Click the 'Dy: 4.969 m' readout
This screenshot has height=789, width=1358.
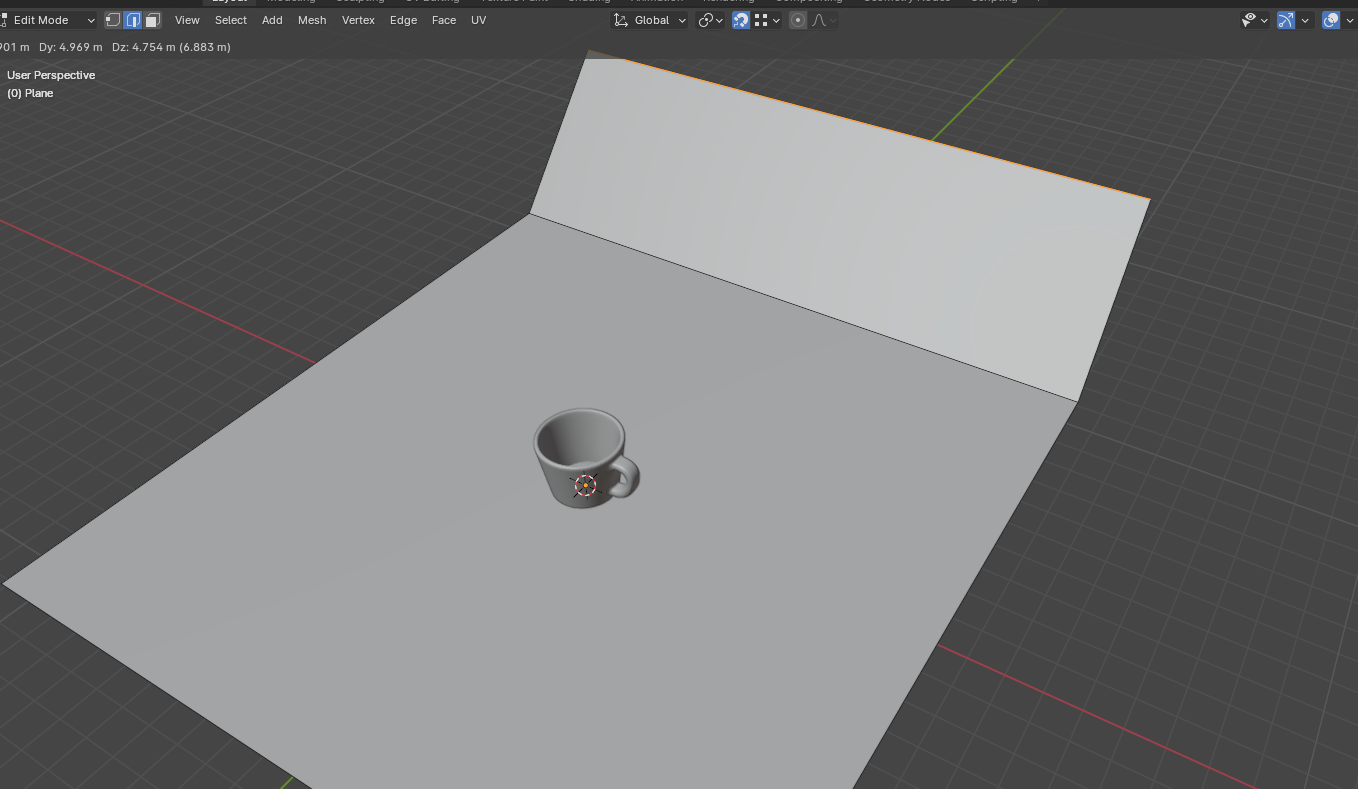[70, 47]
